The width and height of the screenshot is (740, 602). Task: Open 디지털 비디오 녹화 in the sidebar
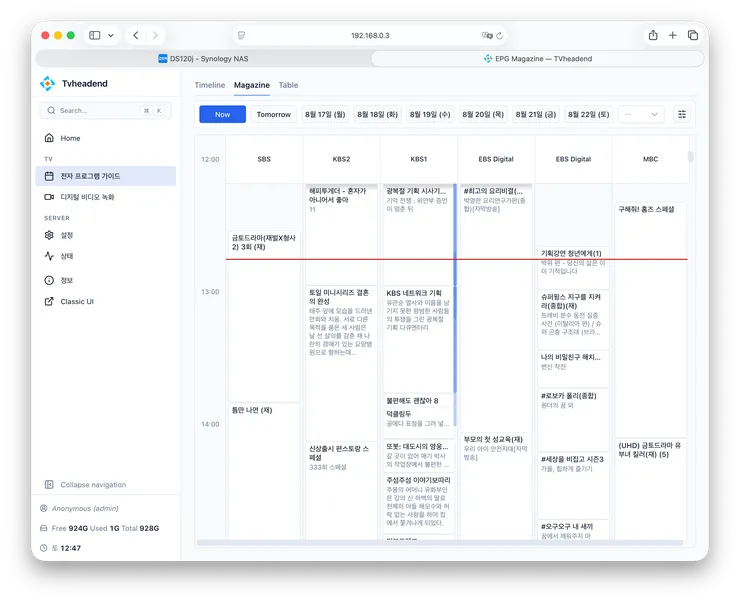coord(106,197)
